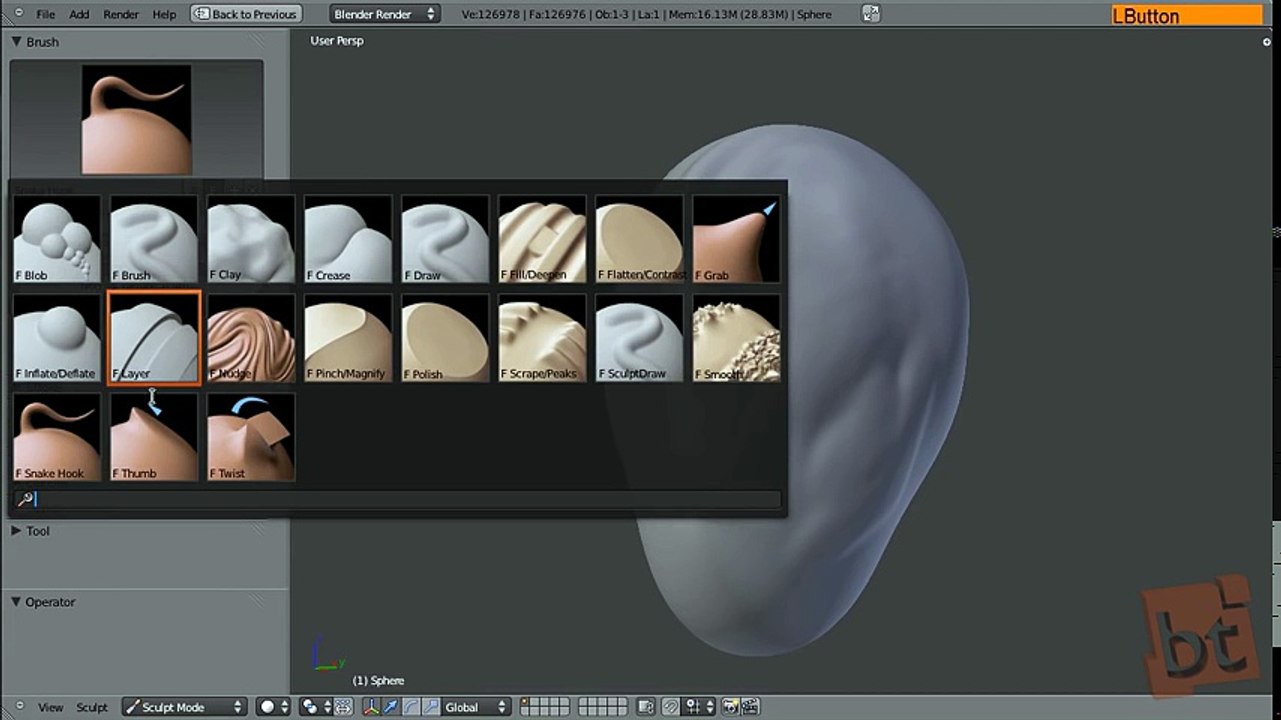Select the F Snake Hook brush
The image size is (1281, 720).
[57, 437]
